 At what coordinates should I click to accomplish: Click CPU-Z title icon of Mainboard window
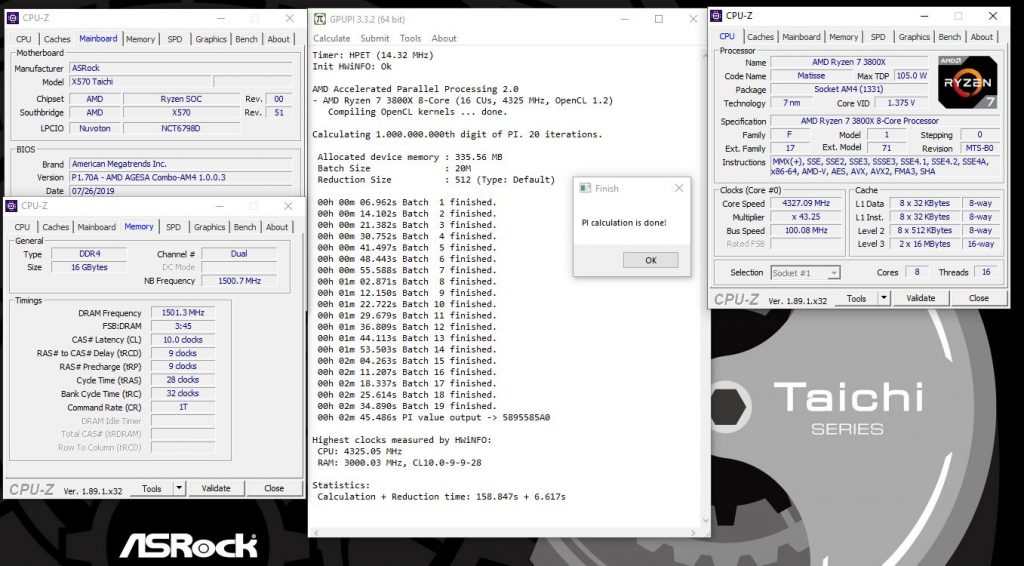pyautogui.click(x=12, y=18)
